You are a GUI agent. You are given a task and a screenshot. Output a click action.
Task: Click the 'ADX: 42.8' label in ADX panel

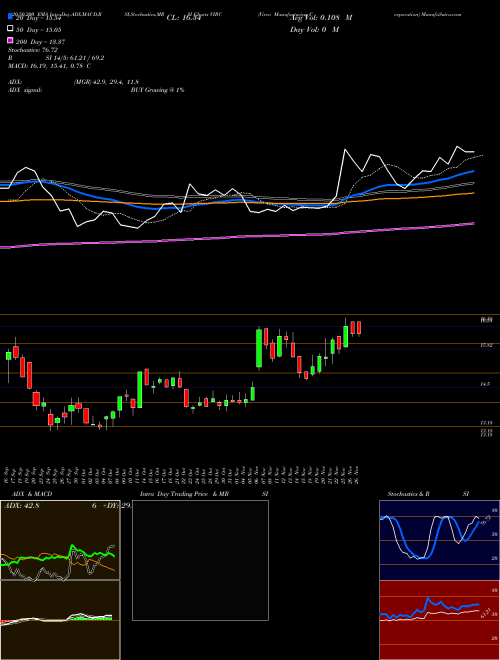click(21, 506)
